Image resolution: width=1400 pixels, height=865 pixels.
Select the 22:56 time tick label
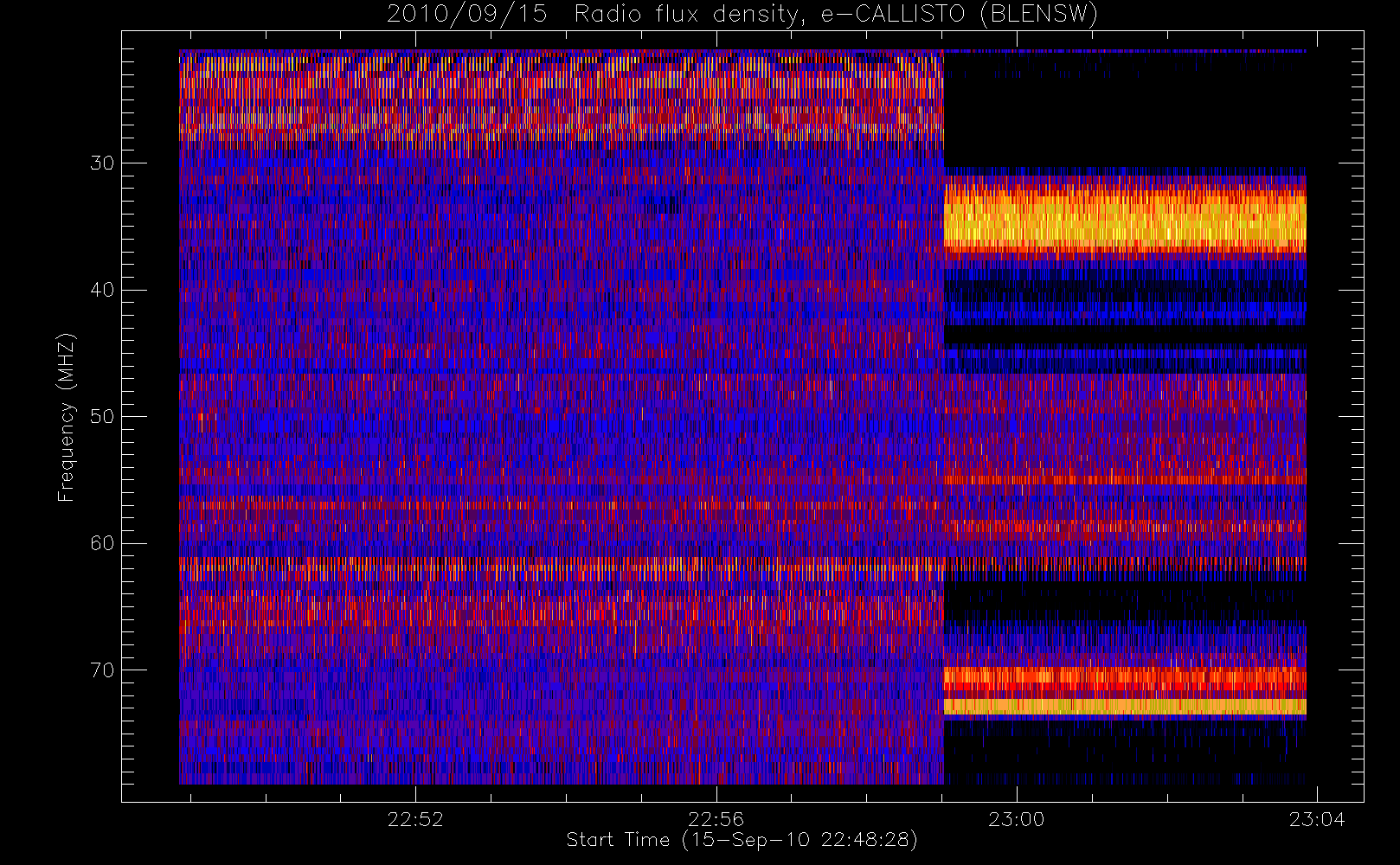[716, 819]
